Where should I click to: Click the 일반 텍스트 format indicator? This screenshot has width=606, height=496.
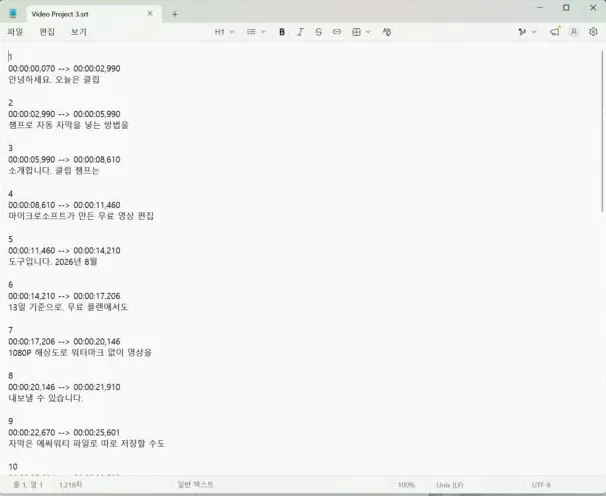pyautogui.click(x=196, y=484)
